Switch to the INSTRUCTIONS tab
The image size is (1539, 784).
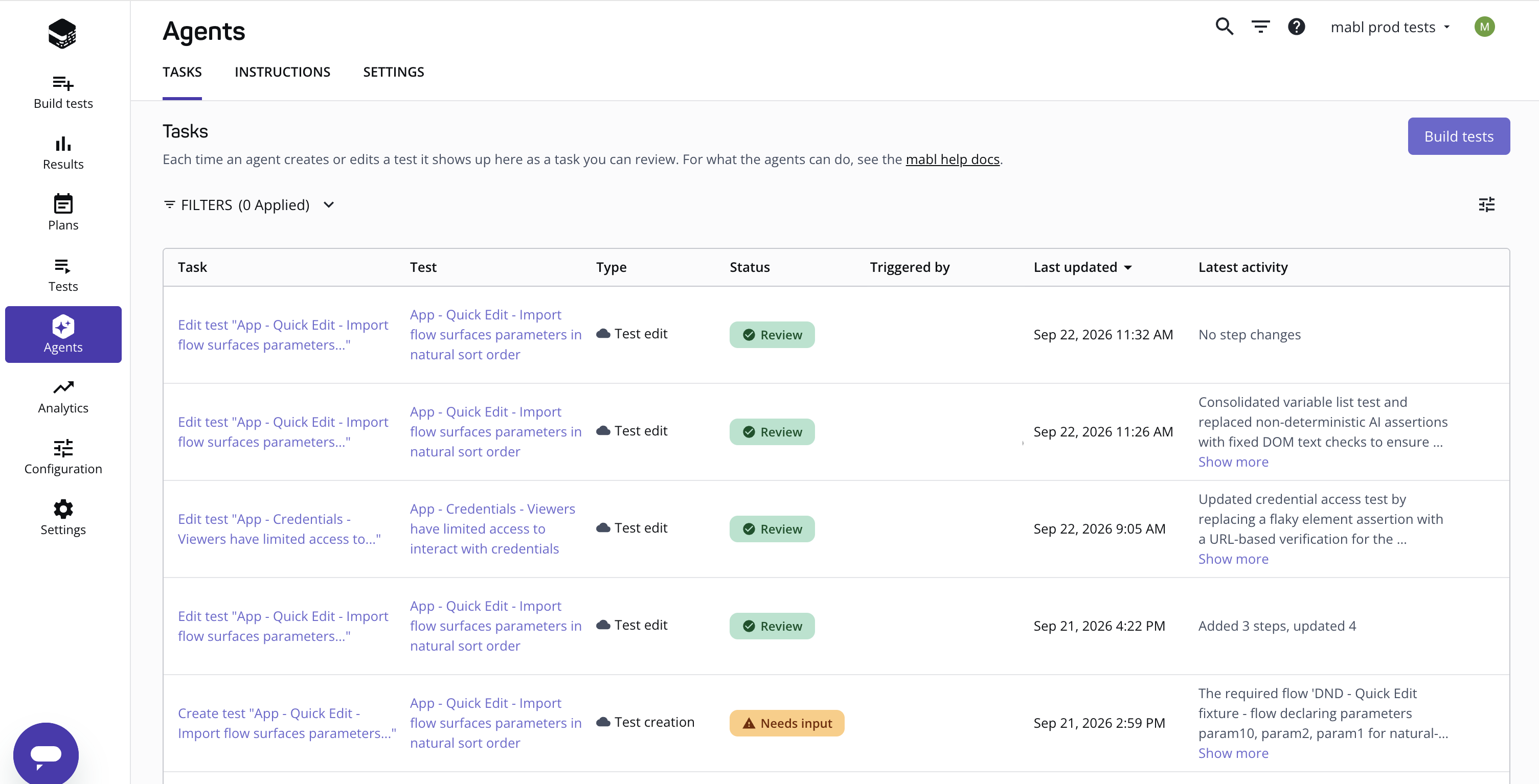[x=282, y=72]
